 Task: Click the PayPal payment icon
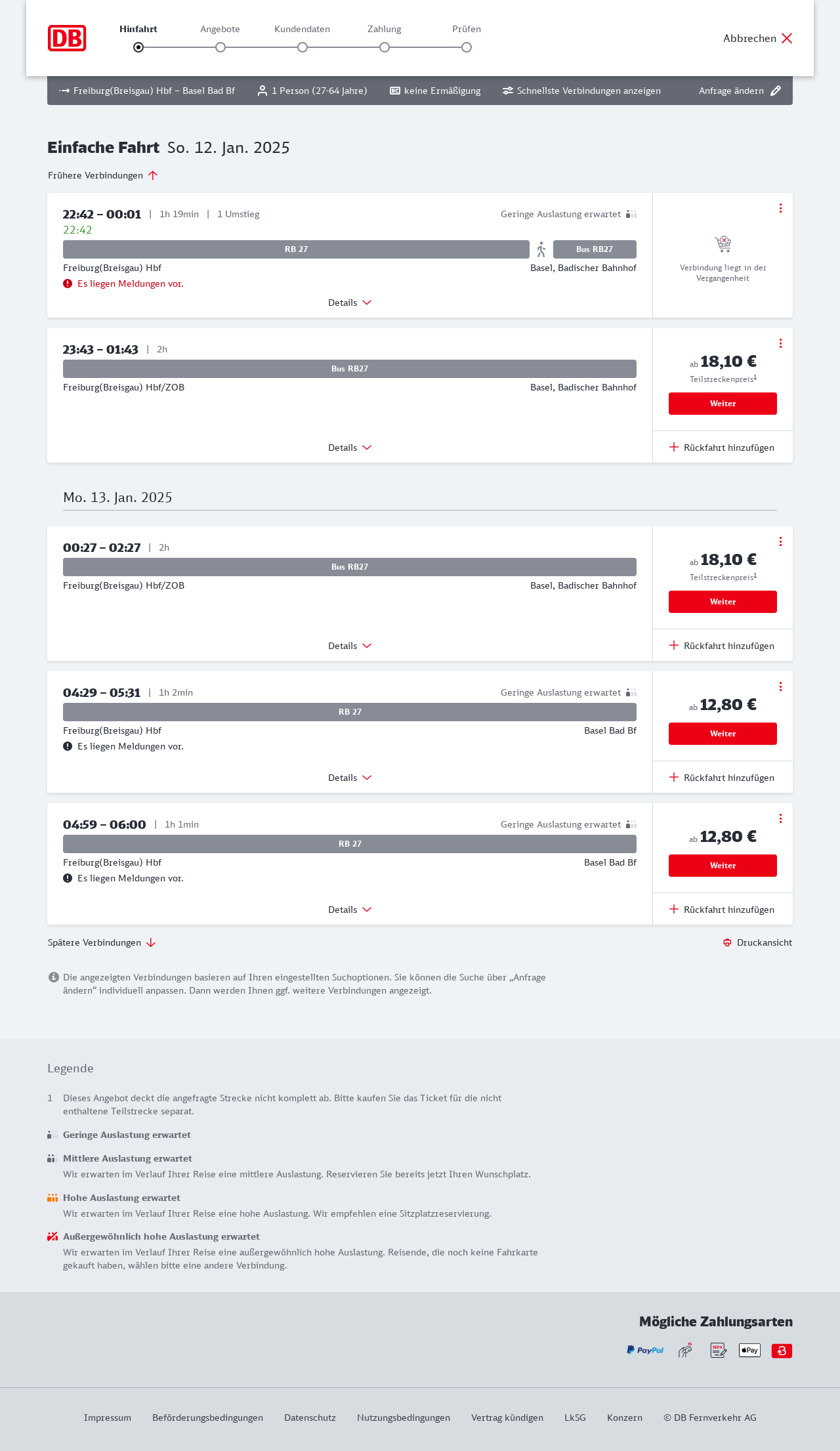coord(644,1350)
